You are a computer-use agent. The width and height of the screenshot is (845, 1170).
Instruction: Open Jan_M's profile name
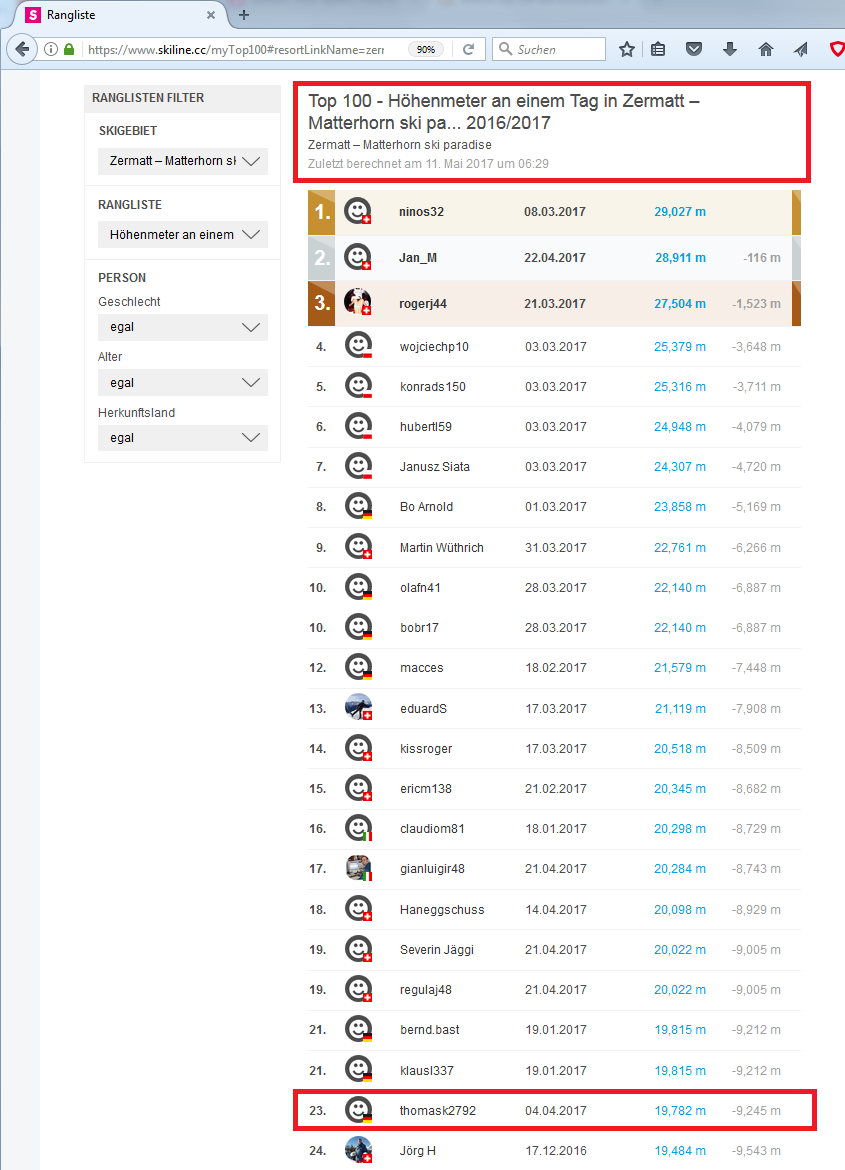pos(418,257)
